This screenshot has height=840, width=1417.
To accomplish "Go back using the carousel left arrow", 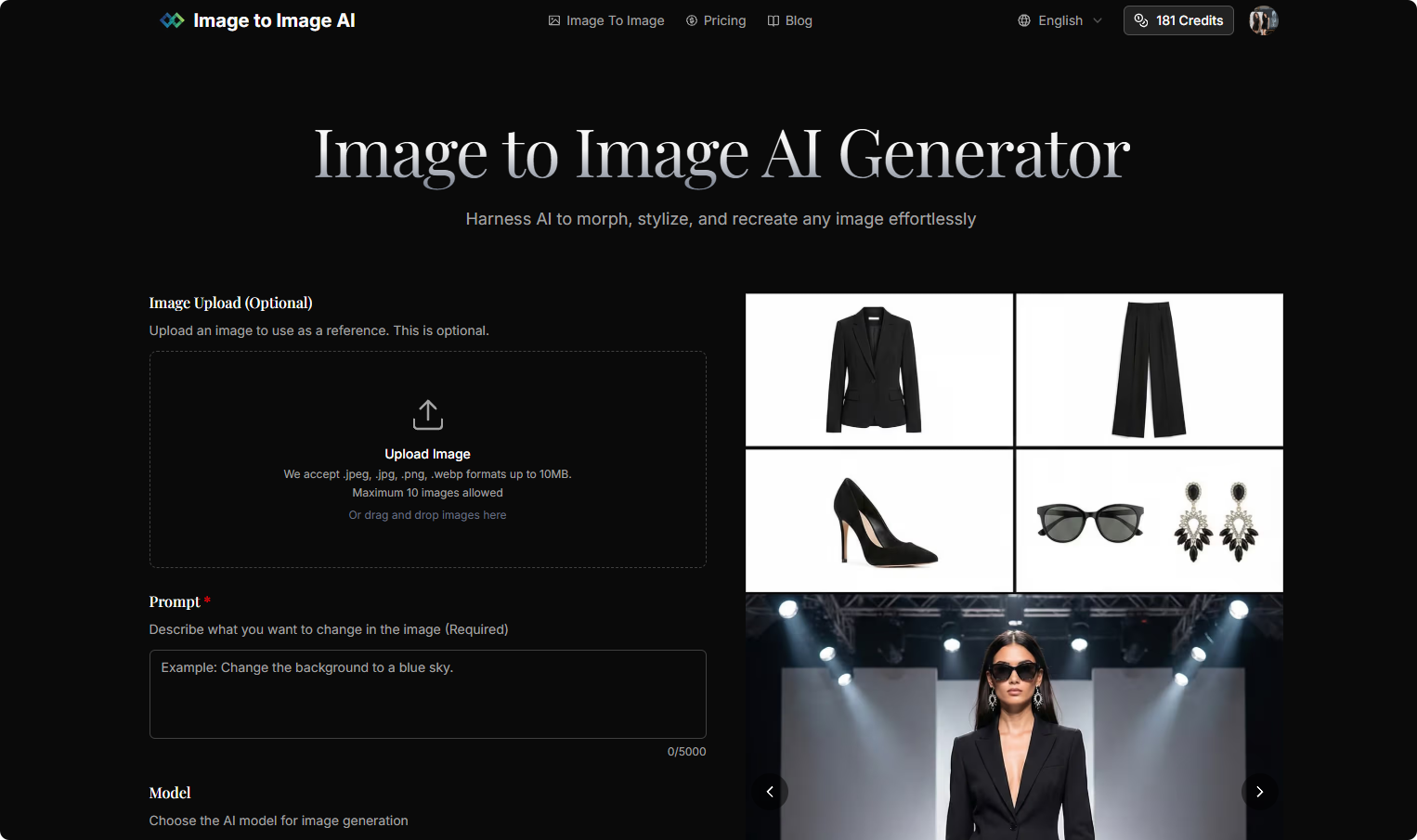I will [x=770, y=792].
